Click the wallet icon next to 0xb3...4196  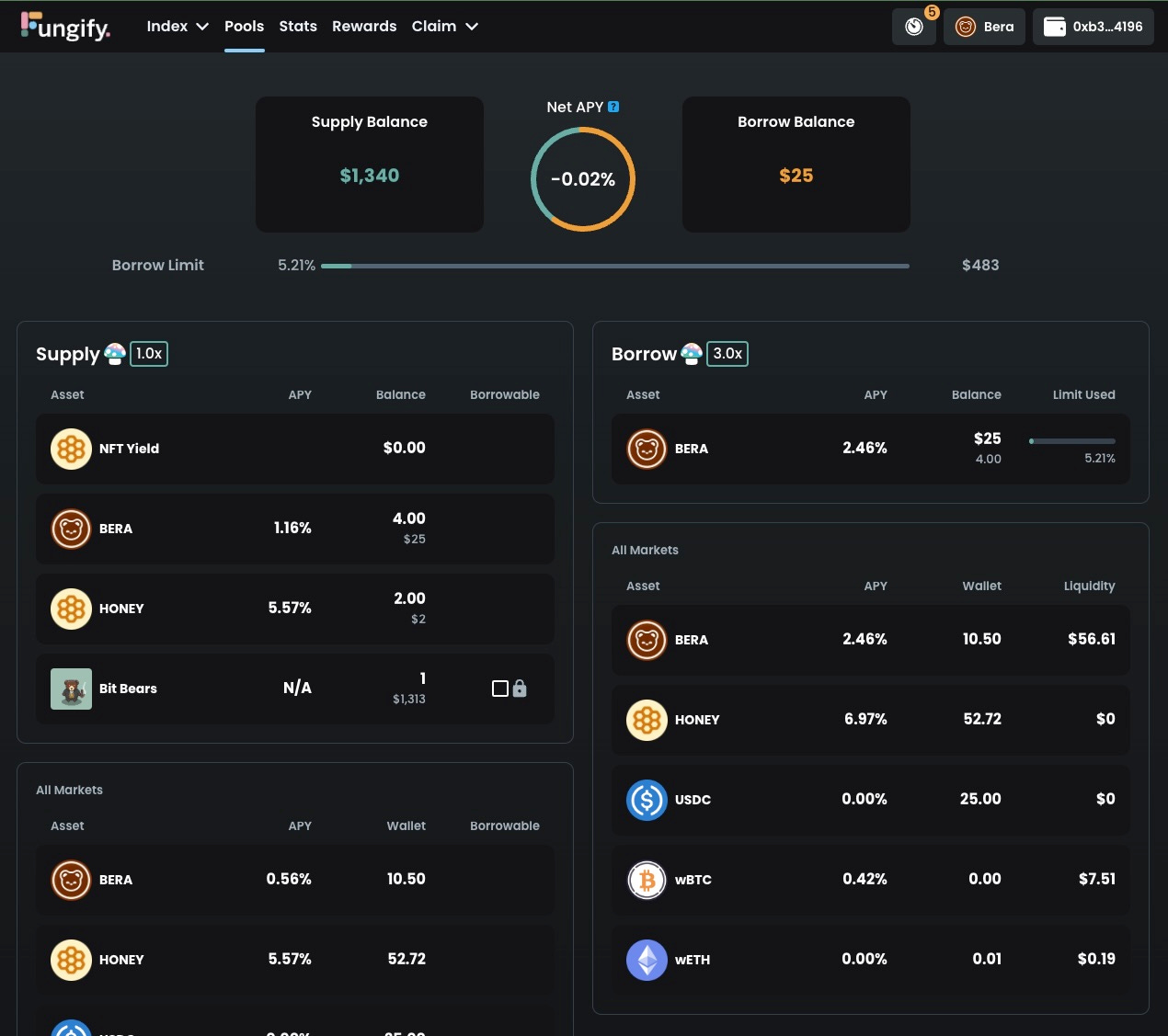(1055, 27)
